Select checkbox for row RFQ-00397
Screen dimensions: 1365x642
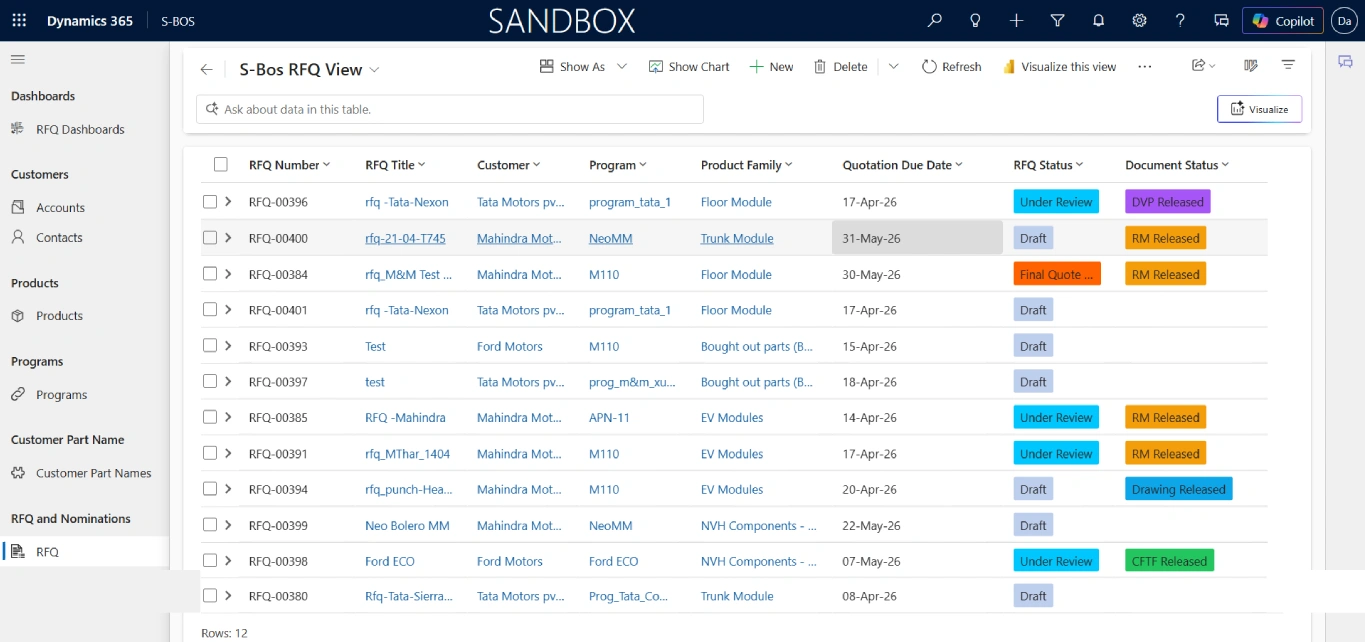[210, 382]
